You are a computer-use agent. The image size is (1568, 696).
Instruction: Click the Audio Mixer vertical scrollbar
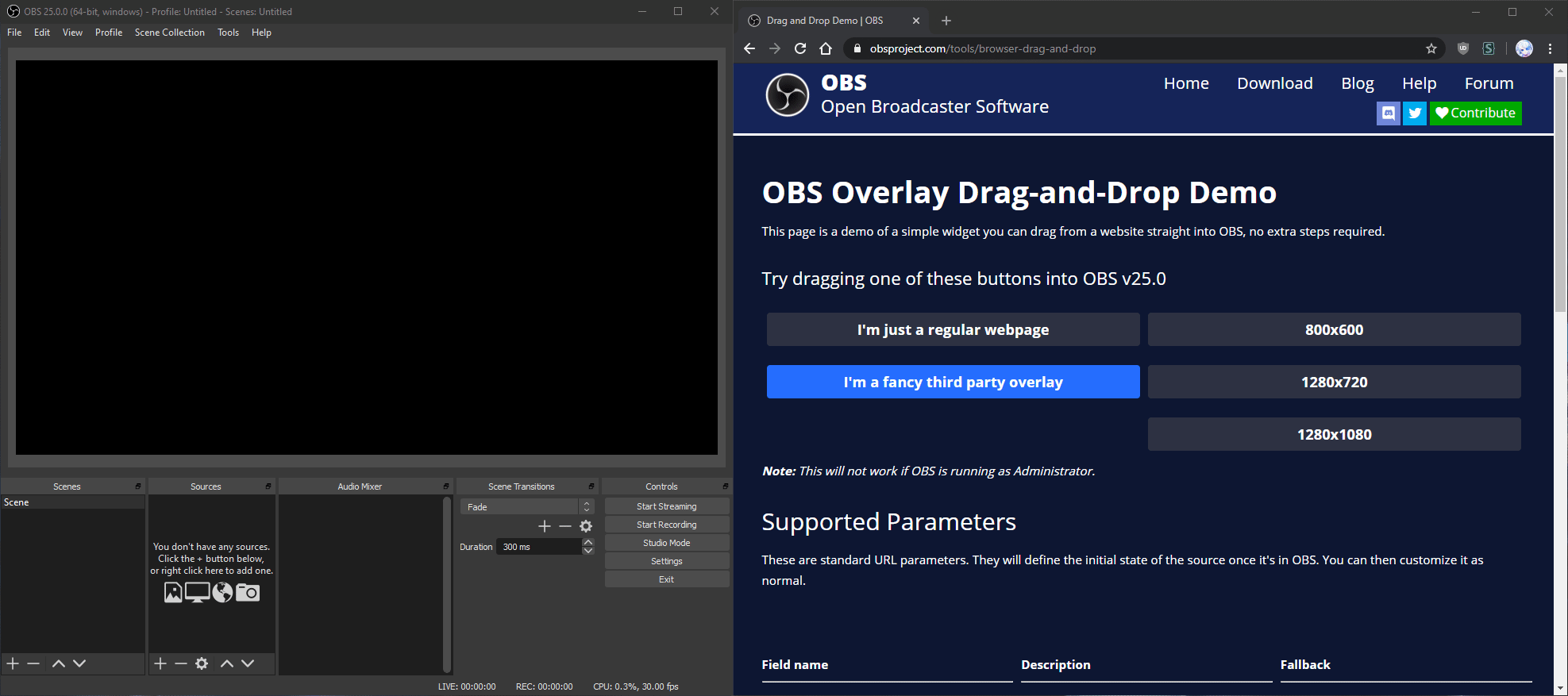(x=447, y=584)
